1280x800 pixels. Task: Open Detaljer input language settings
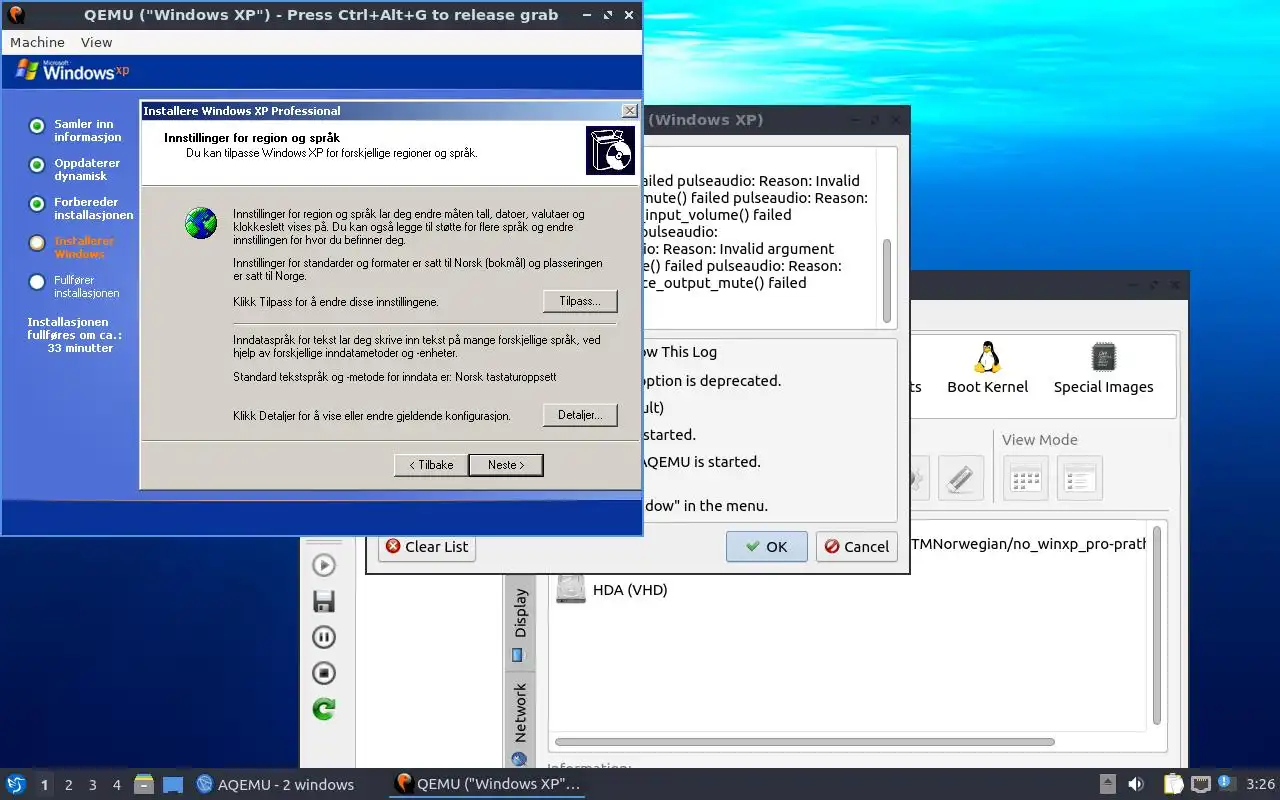580,414
